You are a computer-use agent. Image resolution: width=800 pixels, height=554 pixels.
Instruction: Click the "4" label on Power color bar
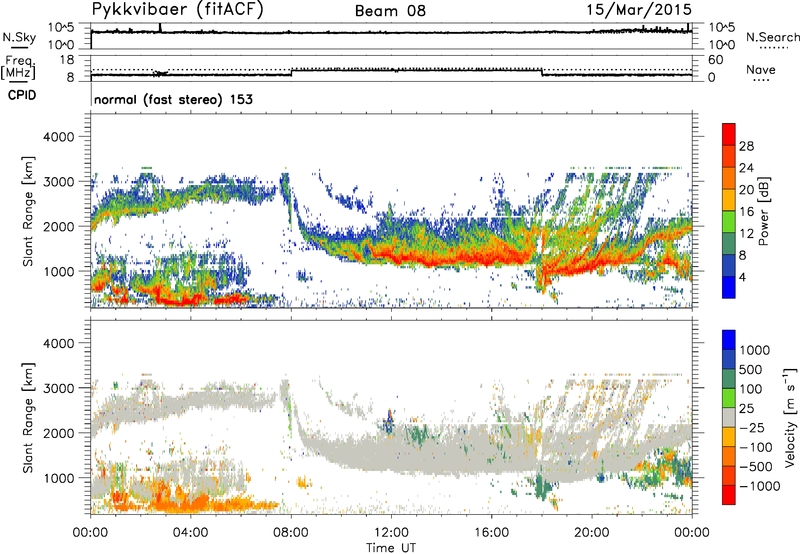[742, 277]
